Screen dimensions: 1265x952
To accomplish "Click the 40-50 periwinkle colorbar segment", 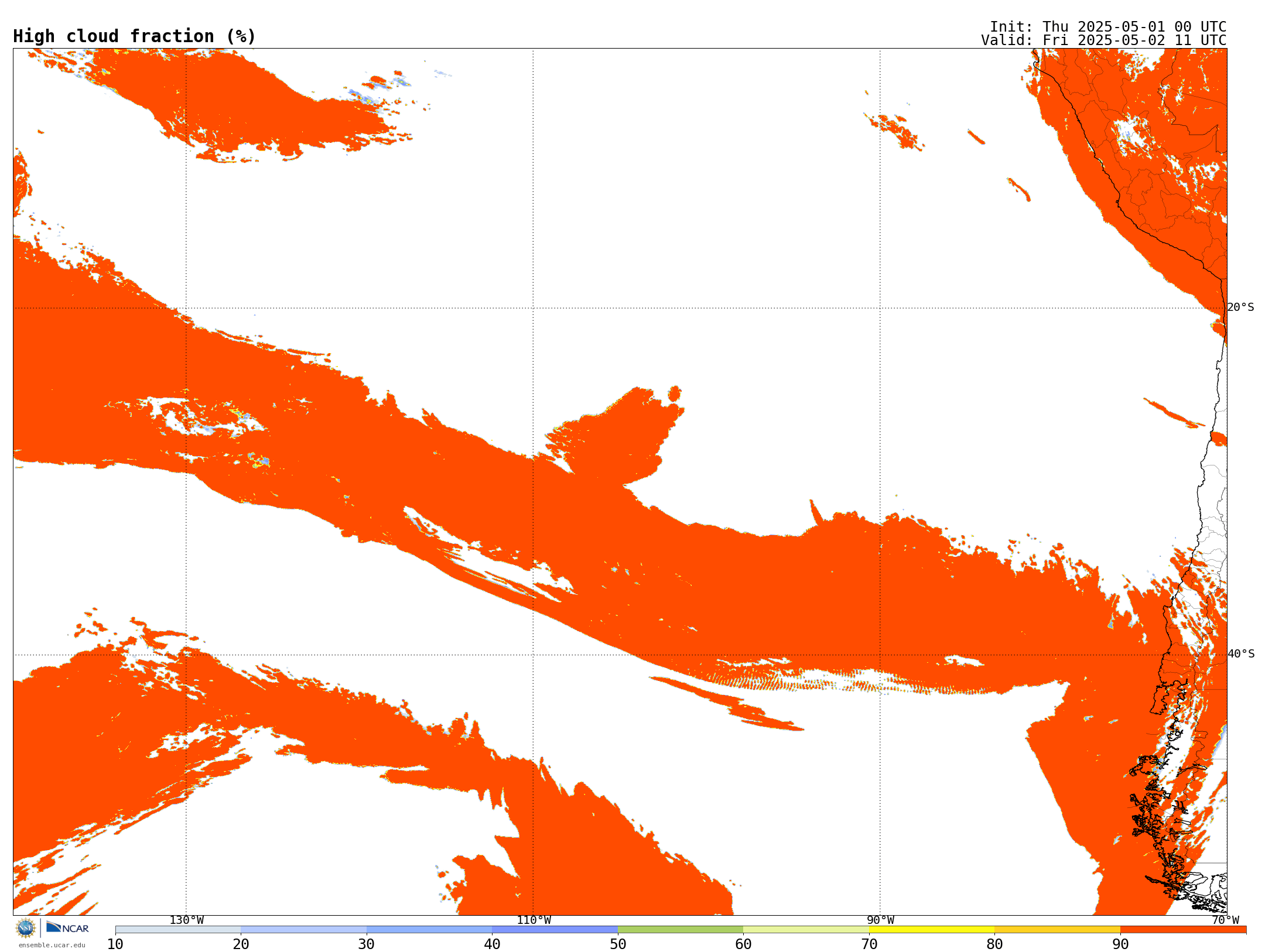I will [x=555, y=930].
